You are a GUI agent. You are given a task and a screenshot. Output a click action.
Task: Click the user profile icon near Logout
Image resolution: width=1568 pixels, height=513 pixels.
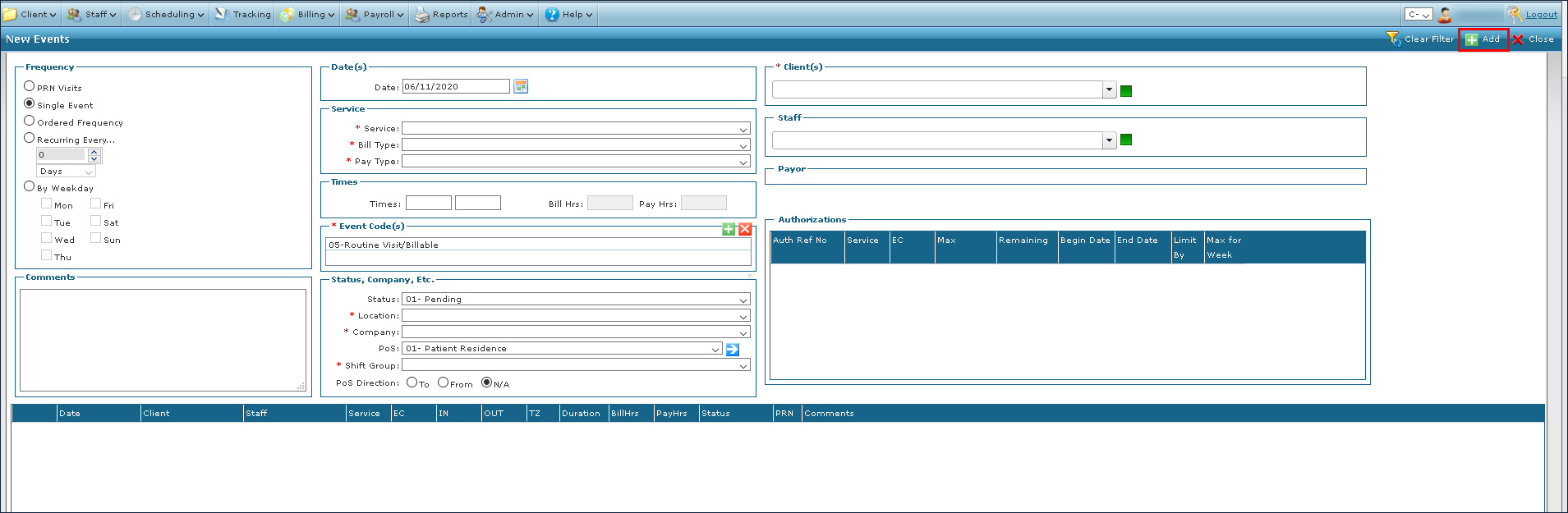pos(1445,14)
